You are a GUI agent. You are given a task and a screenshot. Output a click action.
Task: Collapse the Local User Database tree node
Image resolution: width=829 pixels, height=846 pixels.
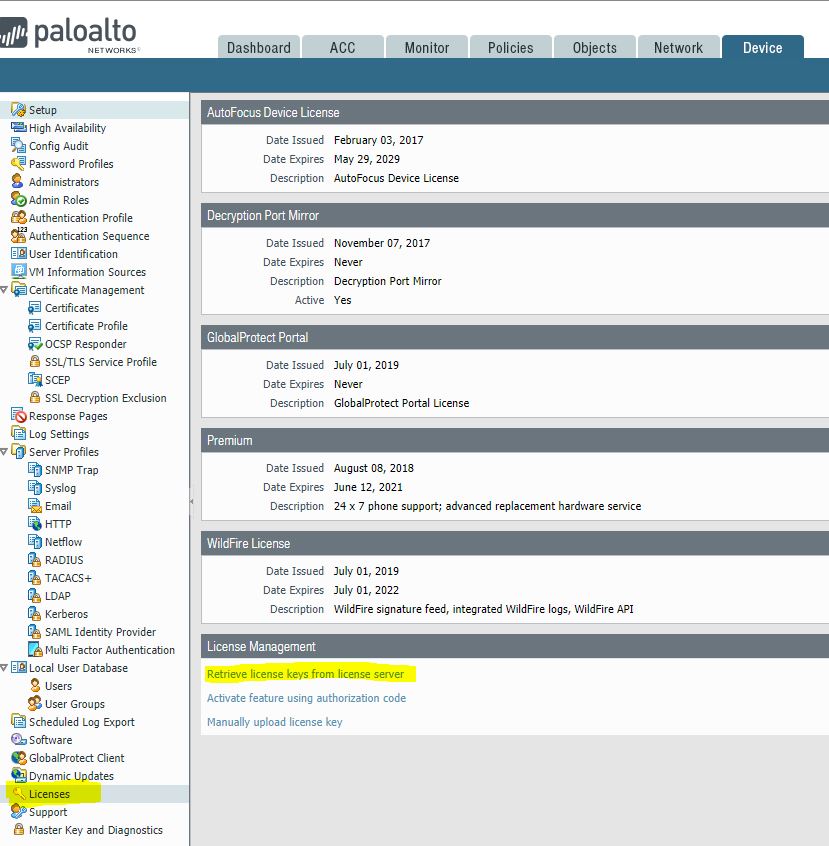(4, 668)
